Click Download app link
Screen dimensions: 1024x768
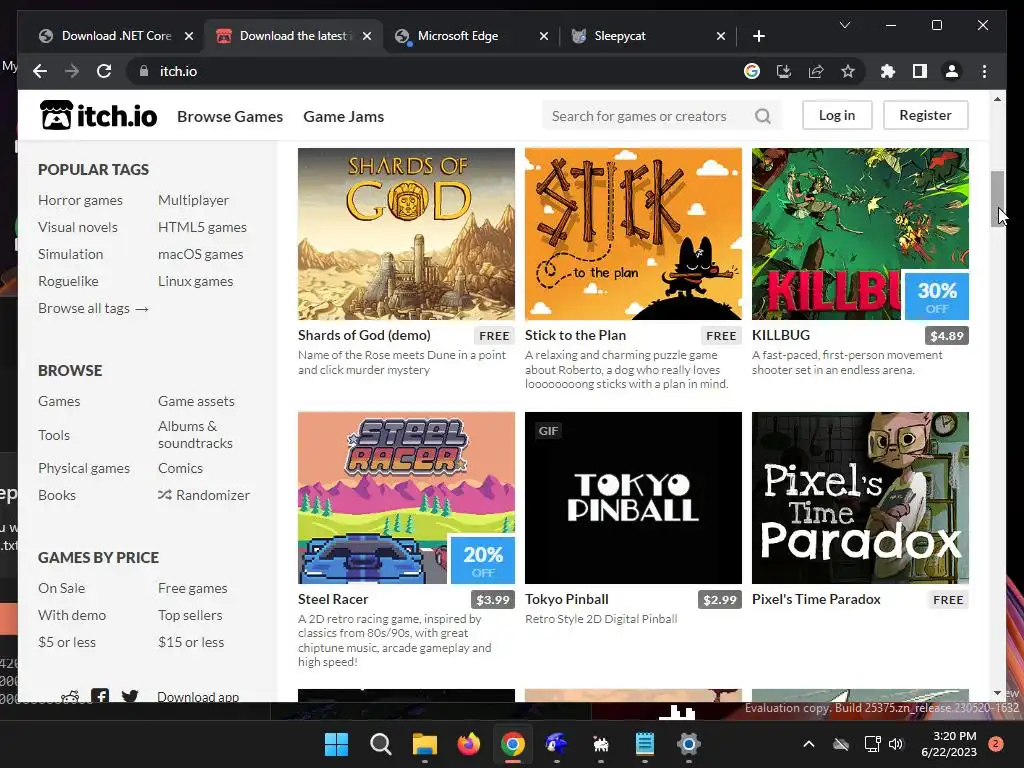click(x=198, y=696)
